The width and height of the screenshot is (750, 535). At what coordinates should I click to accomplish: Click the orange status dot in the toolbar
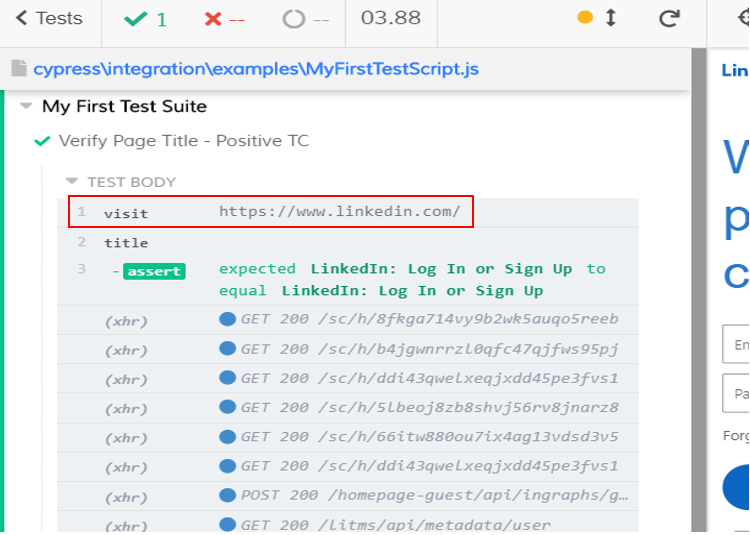point(585,18)
